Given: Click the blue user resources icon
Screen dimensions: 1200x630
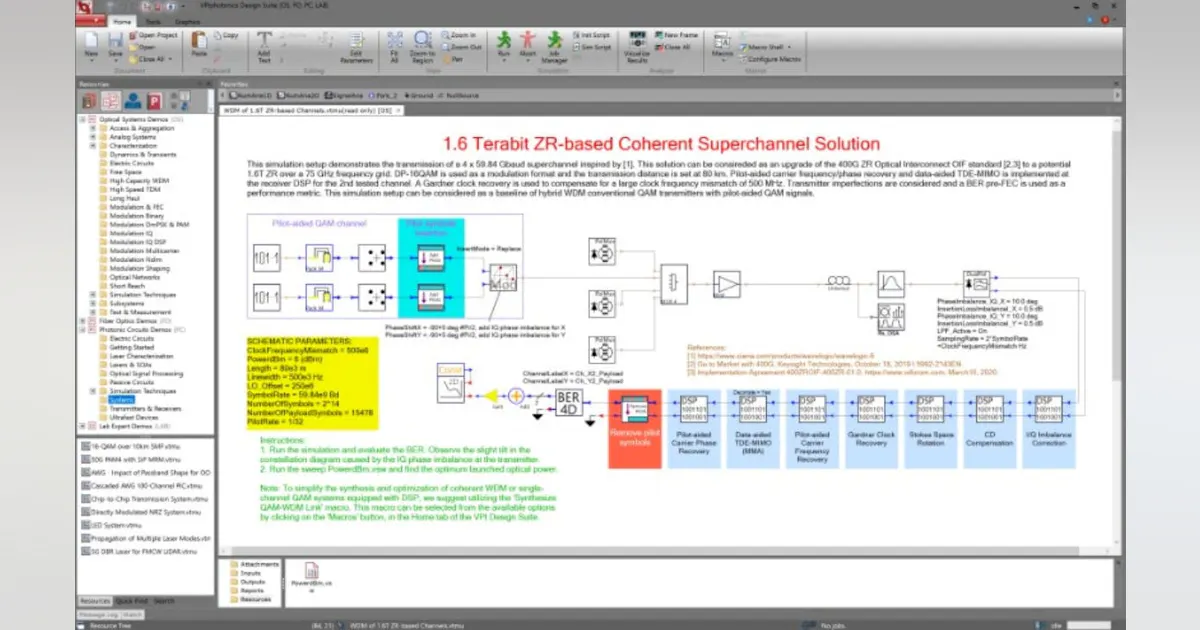Looking at the screenshot, I should (x=134, y=101).
